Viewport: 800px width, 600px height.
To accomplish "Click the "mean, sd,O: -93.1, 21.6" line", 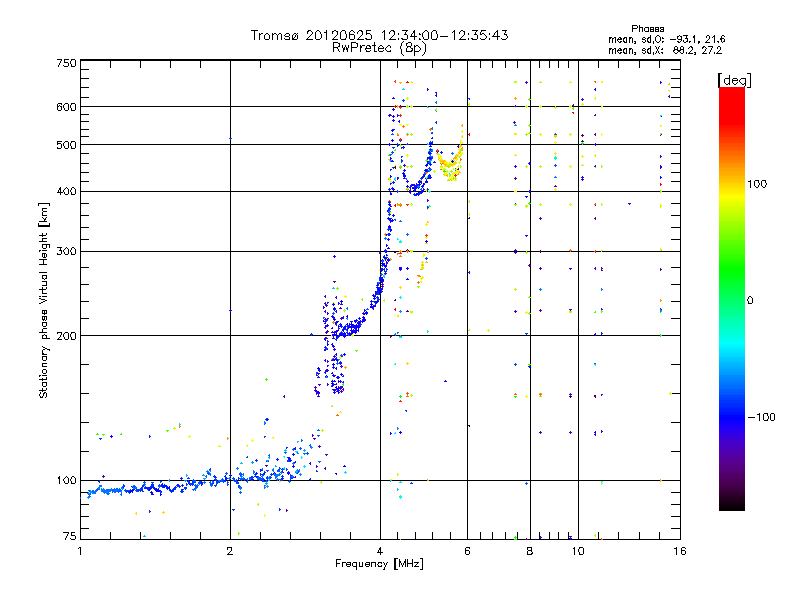I will 666,39.
